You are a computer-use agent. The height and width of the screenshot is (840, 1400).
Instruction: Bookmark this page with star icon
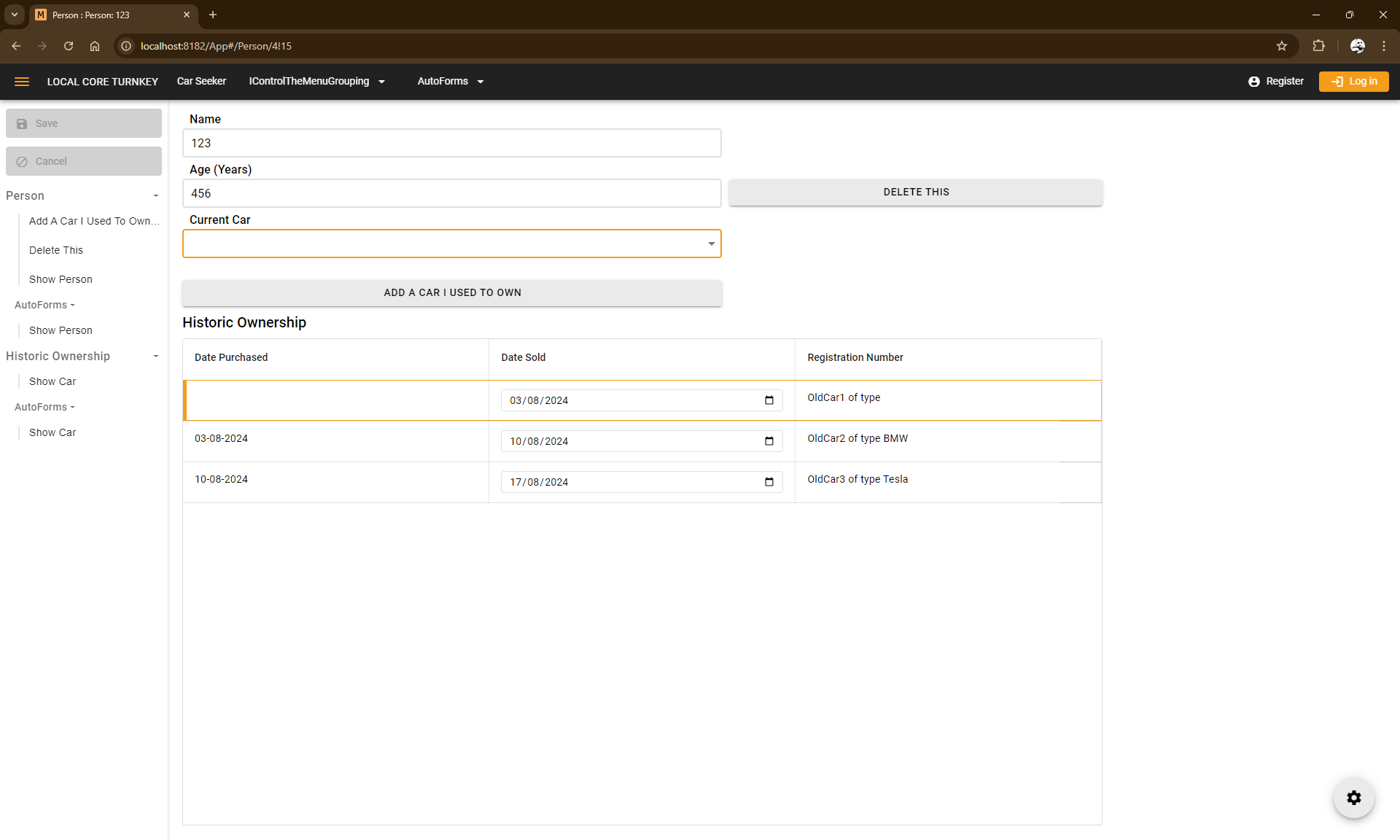pos(1281,46)
